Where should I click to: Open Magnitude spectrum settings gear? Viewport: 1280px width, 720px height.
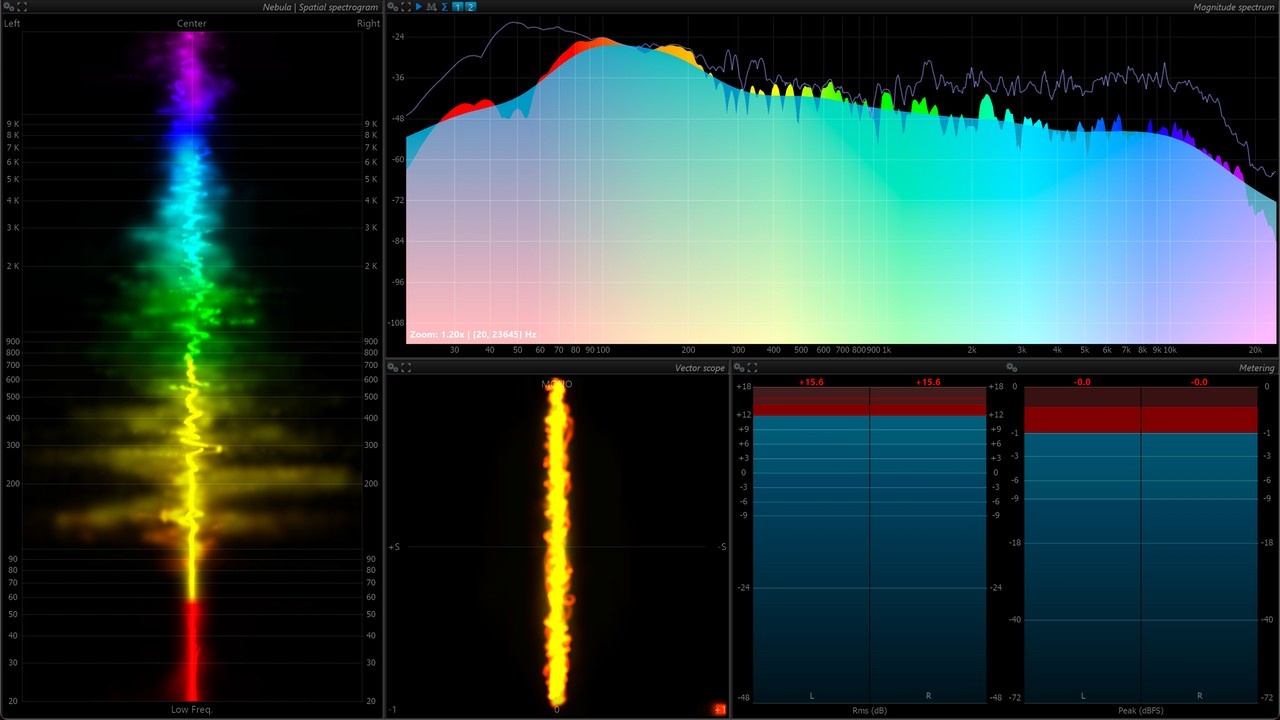393,7
